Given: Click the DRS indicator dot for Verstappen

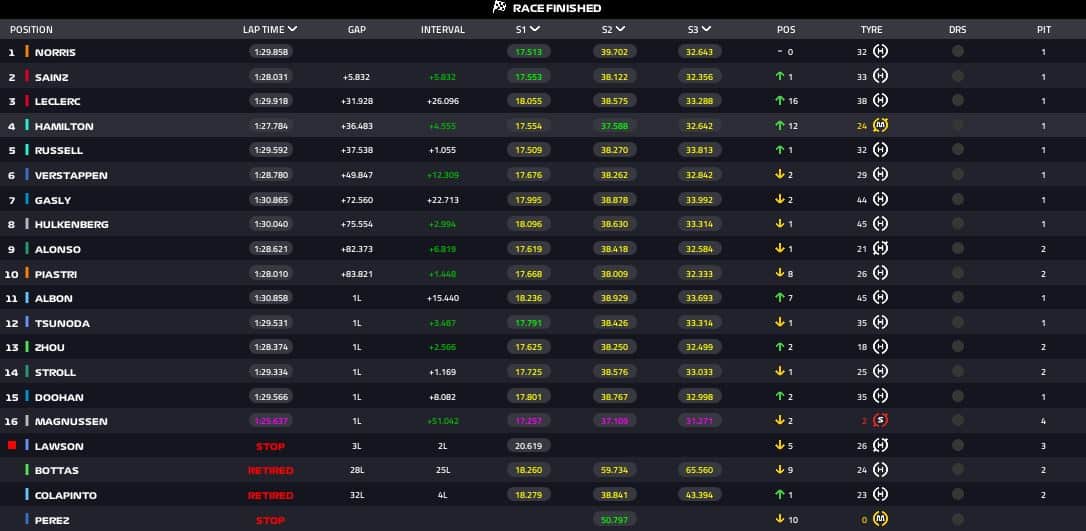Looking at the screenshot, I should point(958,174).
